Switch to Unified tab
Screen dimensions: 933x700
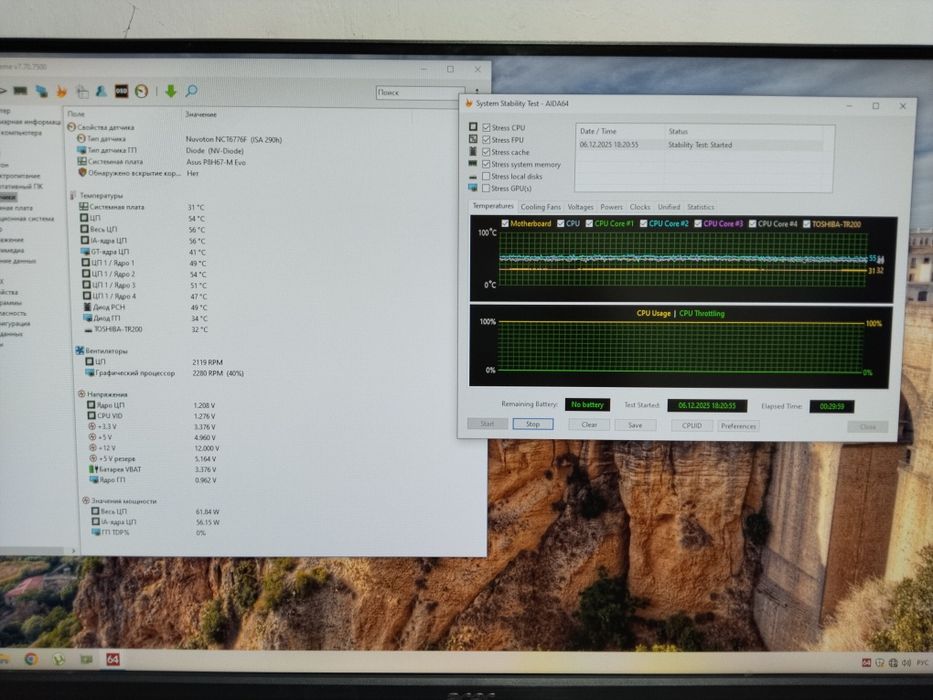pos(669,207)
